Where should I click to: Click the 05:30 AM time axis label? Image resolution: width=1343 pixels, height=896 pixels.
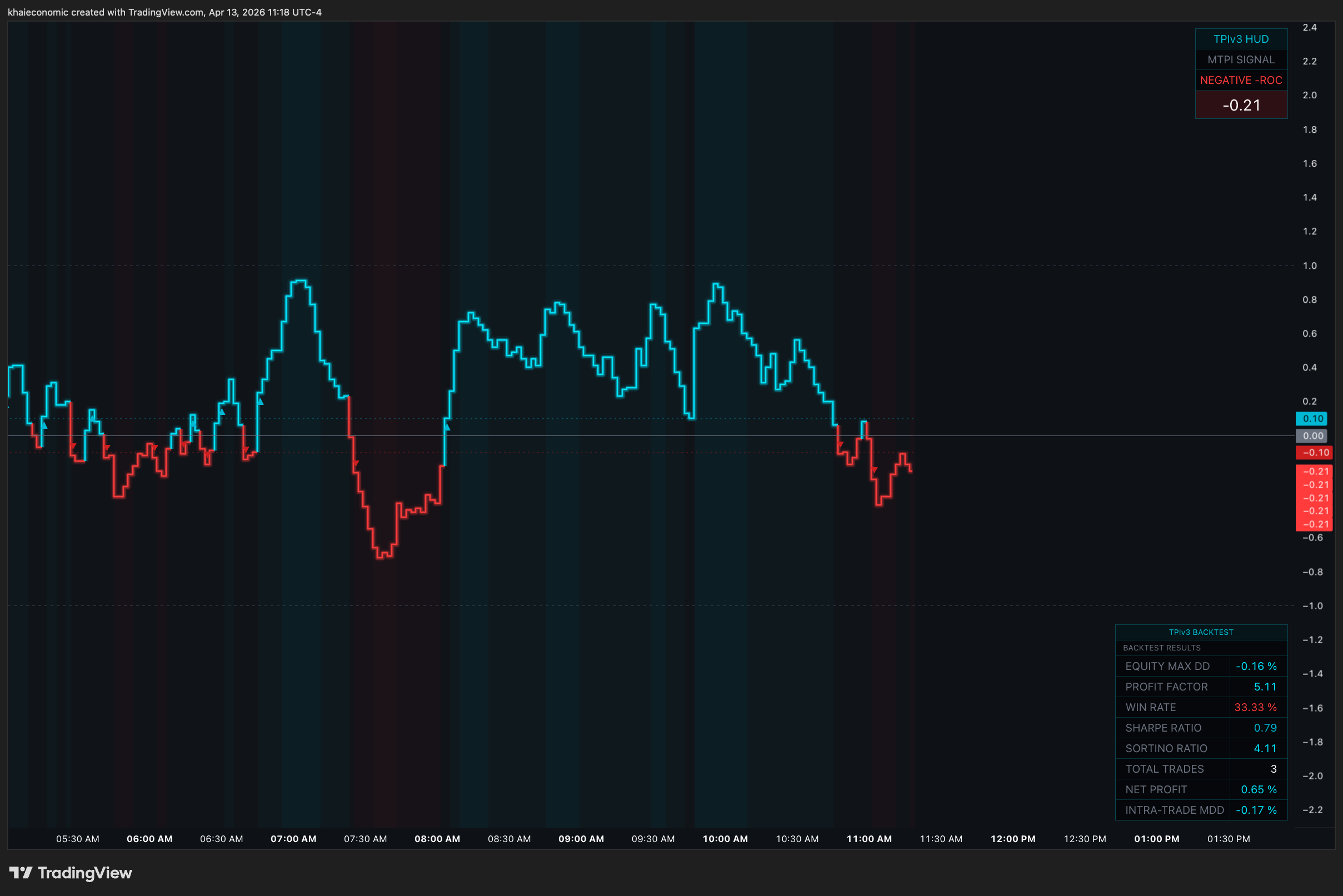coord(78,839)
